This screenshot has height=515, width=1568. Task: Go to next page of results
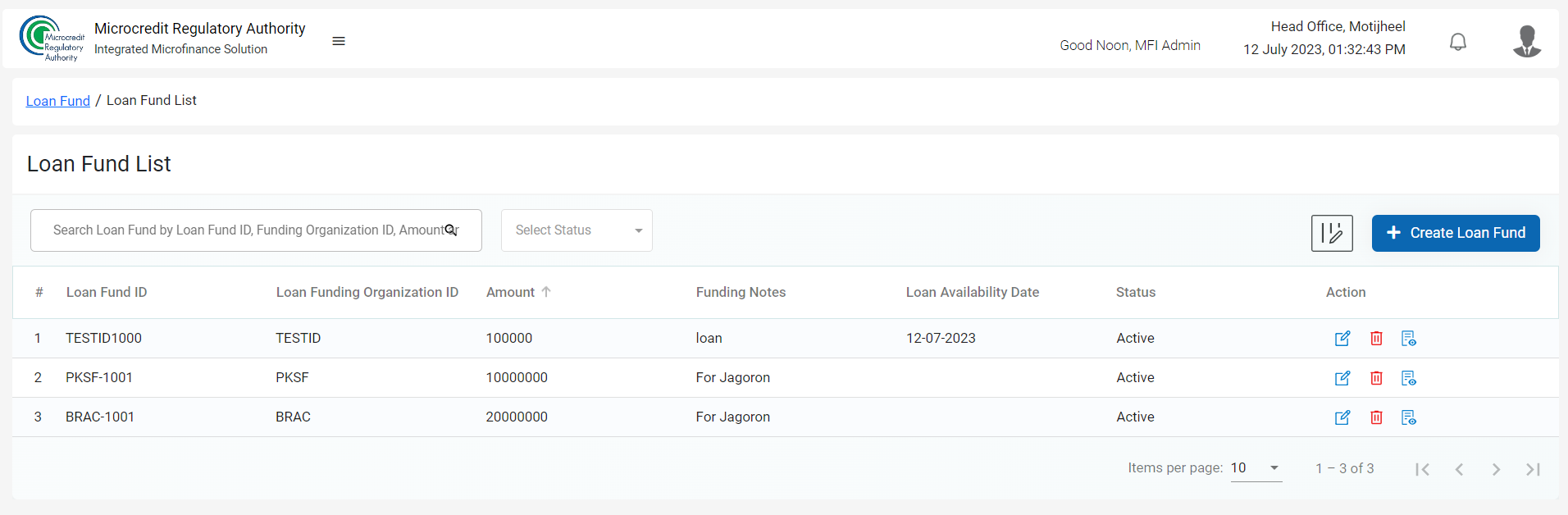[x=1496, y=469]
